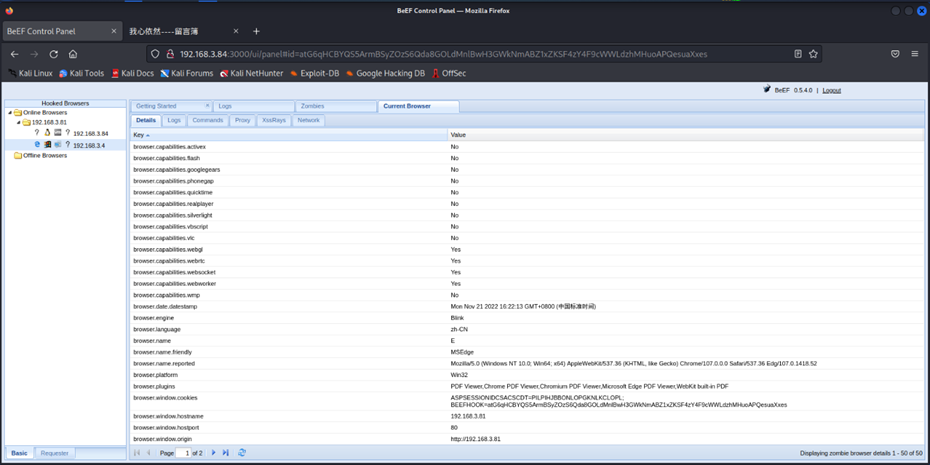Switch to the Requester view tab
The height and width of the screenshot is (465, 930).
click(55, 453)
